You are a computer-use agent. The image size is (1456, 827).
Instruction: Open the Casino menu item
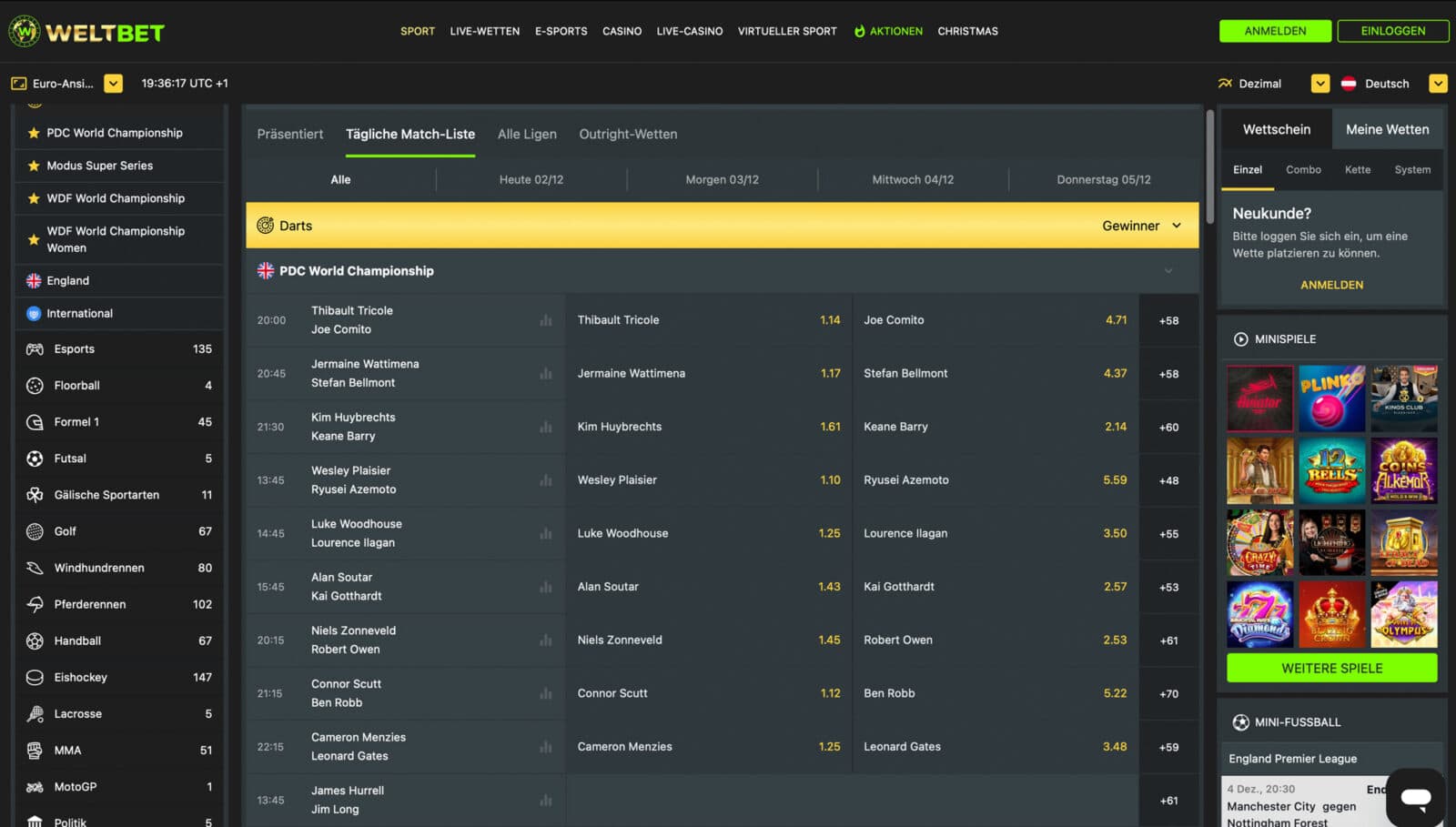622,31
